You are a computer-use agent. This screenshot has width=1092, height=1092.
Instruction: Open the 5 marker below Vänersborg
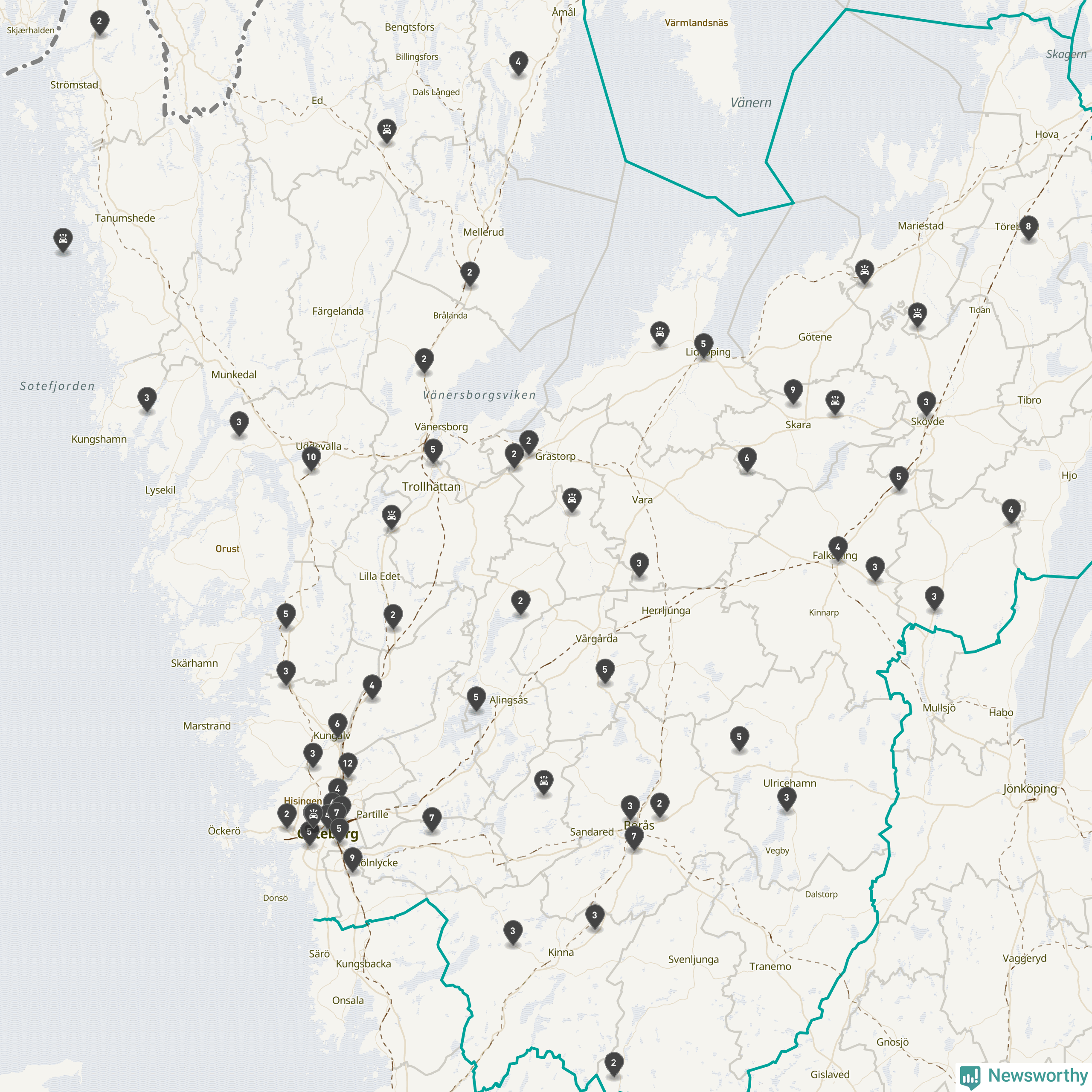pos(433,451)
